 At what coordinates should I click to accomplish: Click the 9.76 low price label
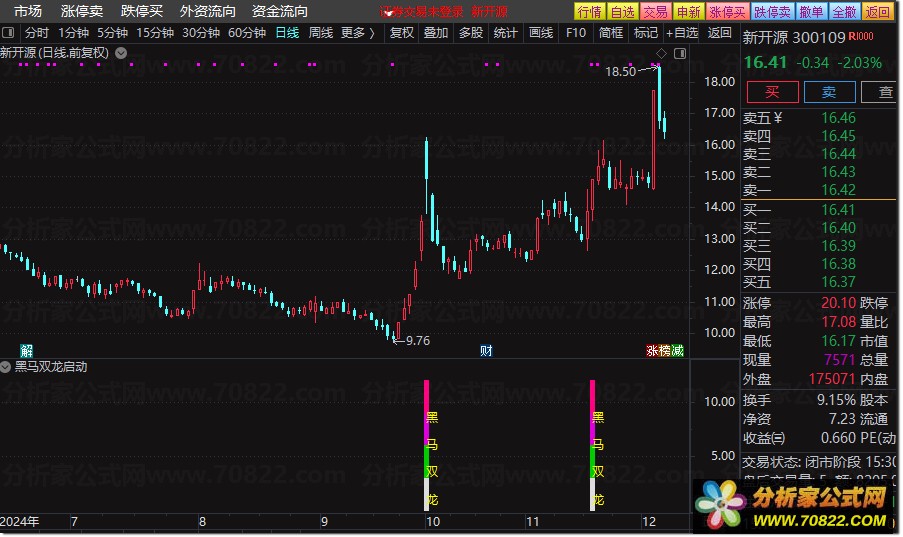(418, 341)
